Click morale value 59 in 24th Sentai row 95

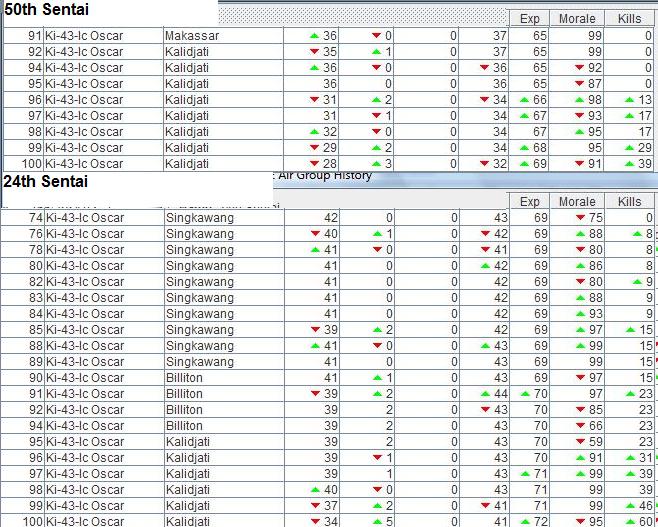point(595,441)
